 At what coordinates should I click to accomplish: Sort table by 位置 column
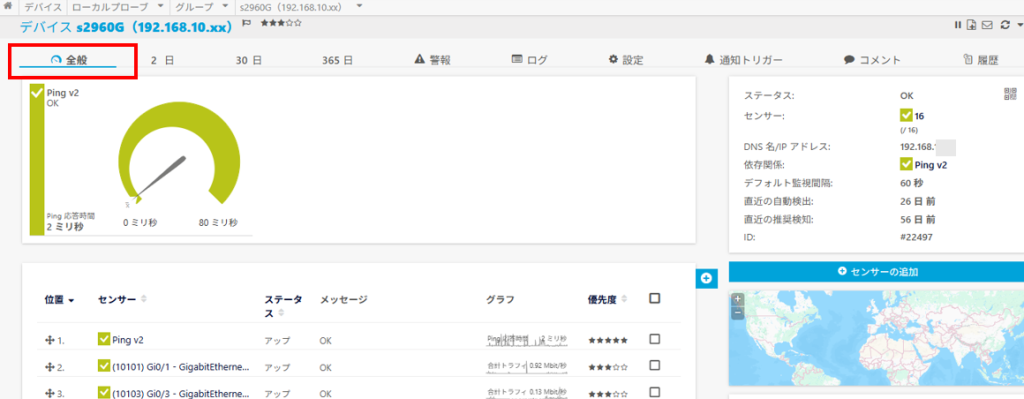pos(59,300)
